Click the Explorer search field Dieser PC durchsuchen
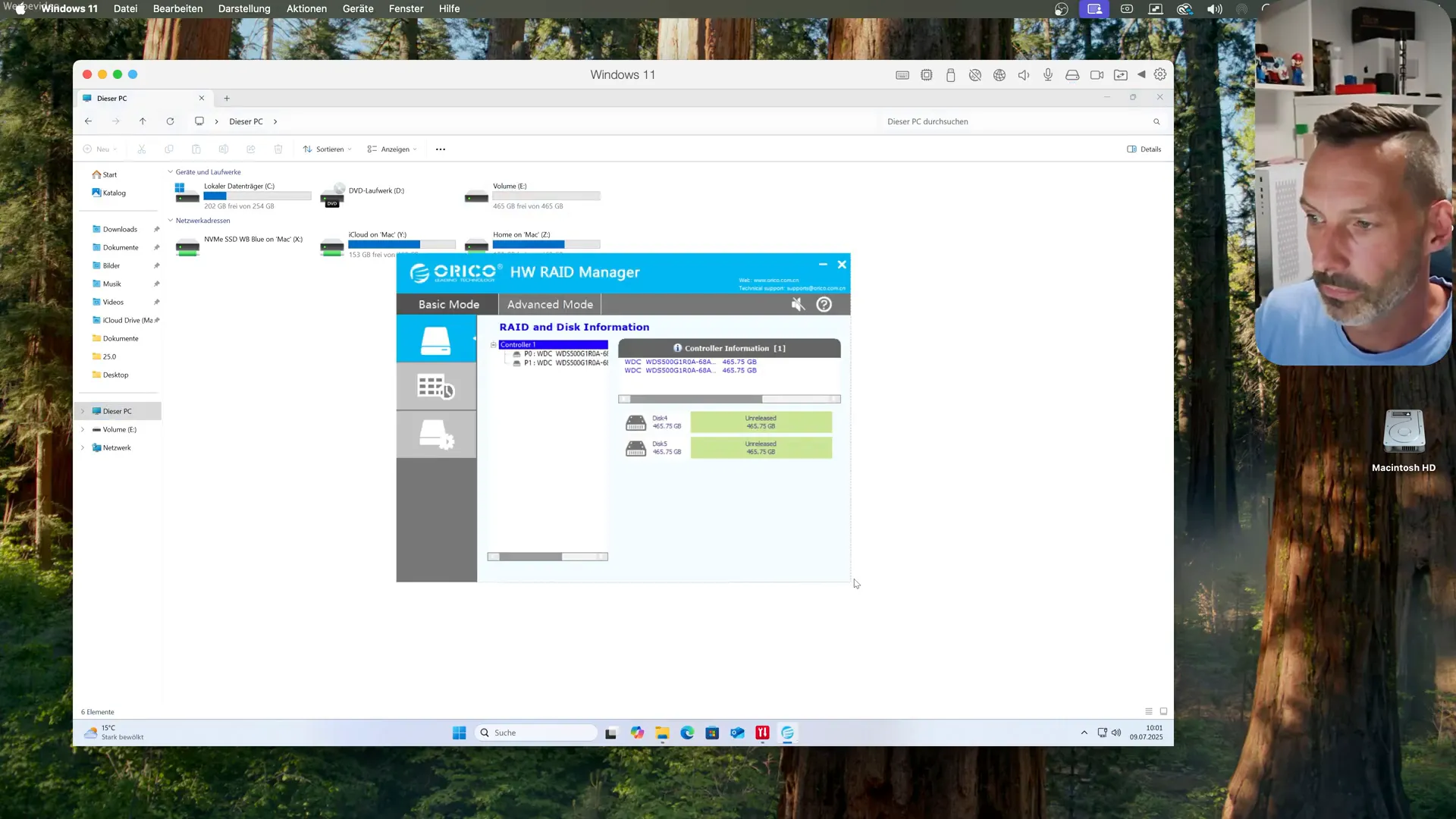Screen dimensions: 1456x819 (x=1023, y=121)
